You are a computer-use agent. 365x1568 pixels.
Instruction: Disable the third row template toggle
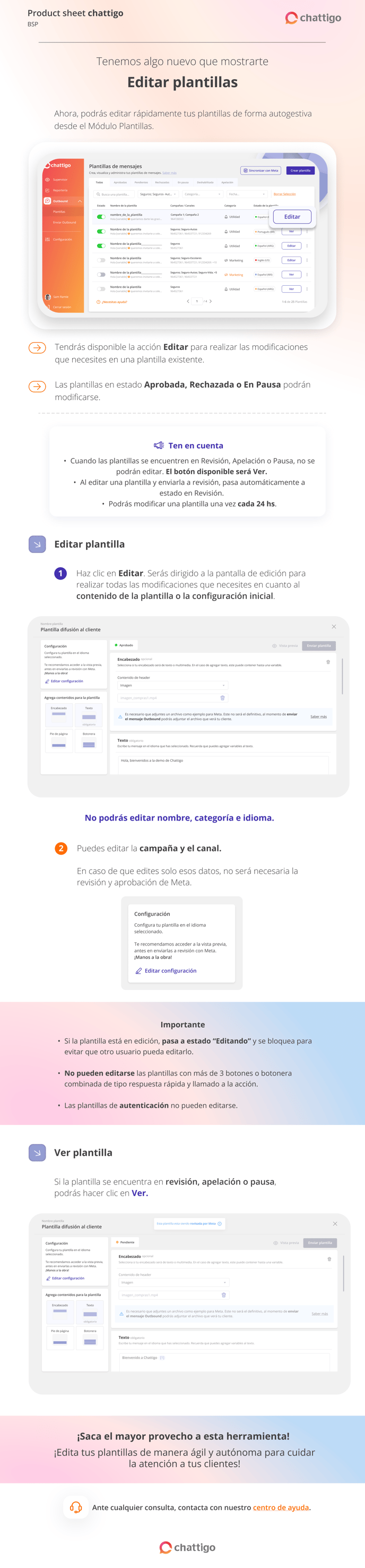tap(101, 246)
